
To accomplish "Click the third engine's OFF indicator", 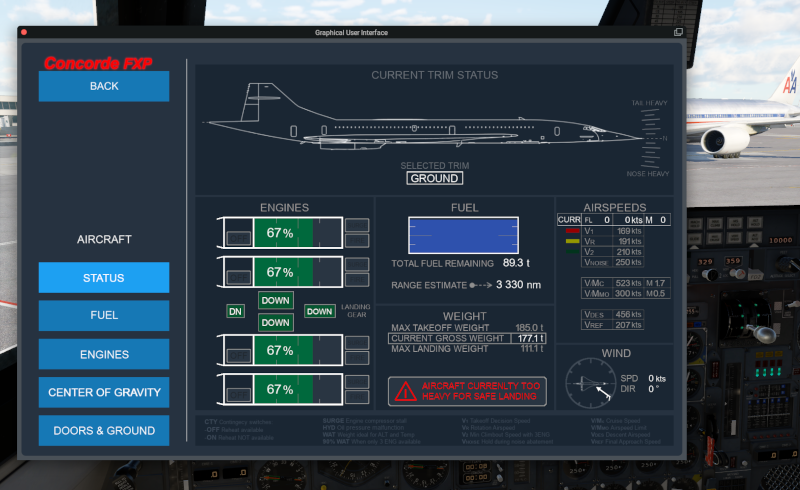I will [x=238, y=355].
